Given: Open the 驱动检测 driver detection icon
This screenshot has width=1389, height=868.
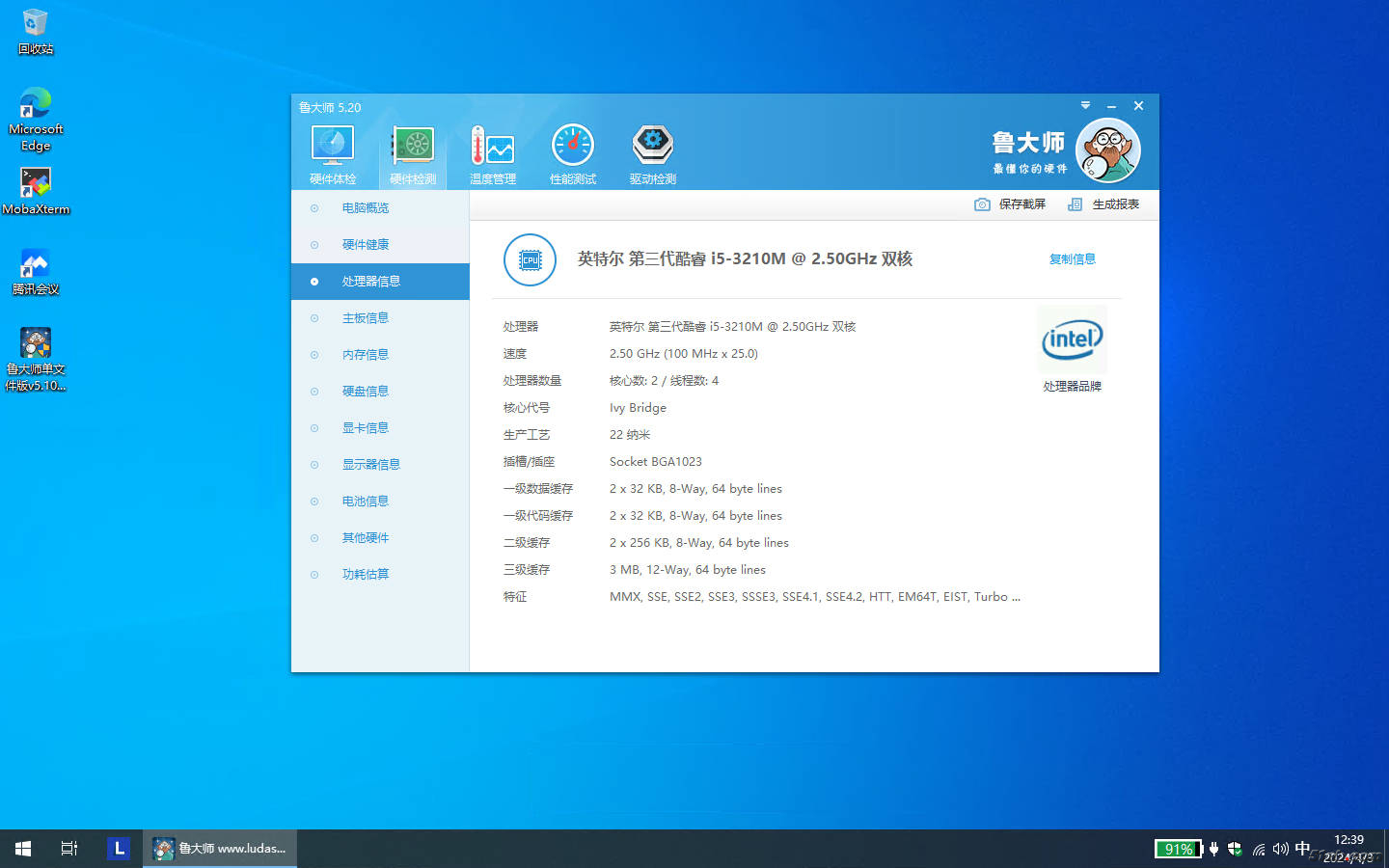Looking at the screenshot, I should click(x=653, y=154).
